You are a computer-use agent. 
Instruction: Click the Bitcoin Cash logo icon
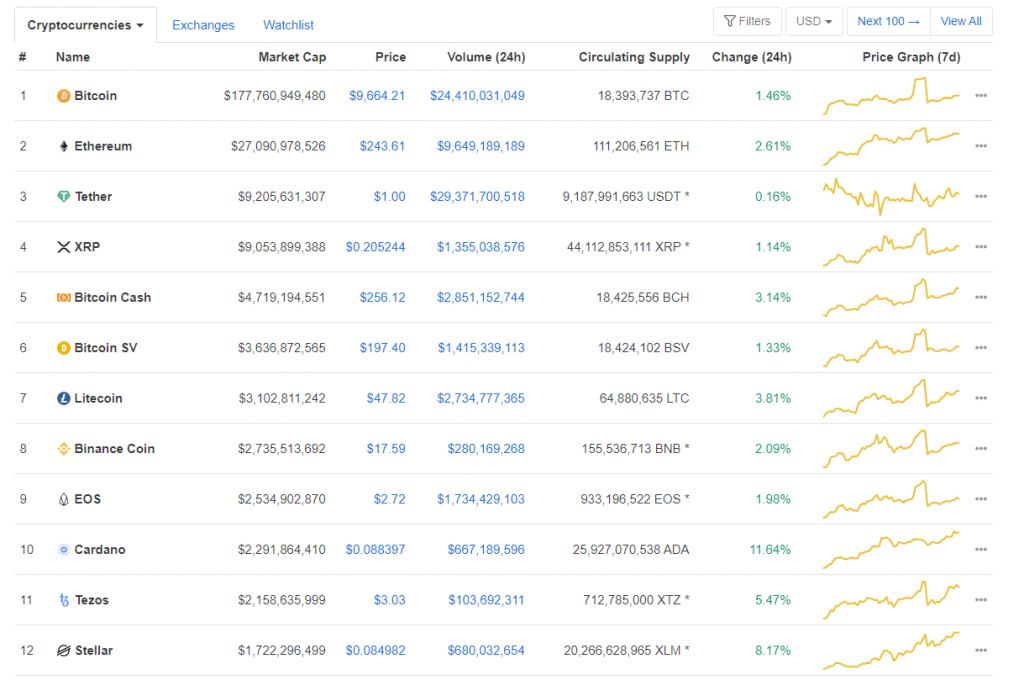[63, 297]
